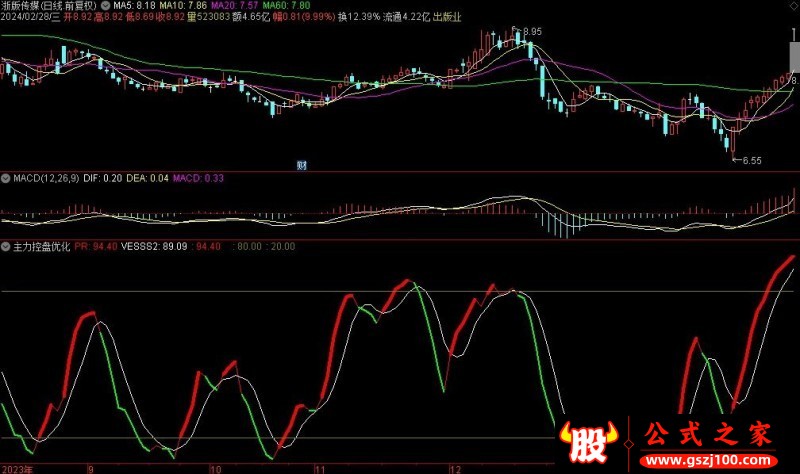
Task: Click the blue 财 financial marker icon
Action: click(x=301, y=164)
